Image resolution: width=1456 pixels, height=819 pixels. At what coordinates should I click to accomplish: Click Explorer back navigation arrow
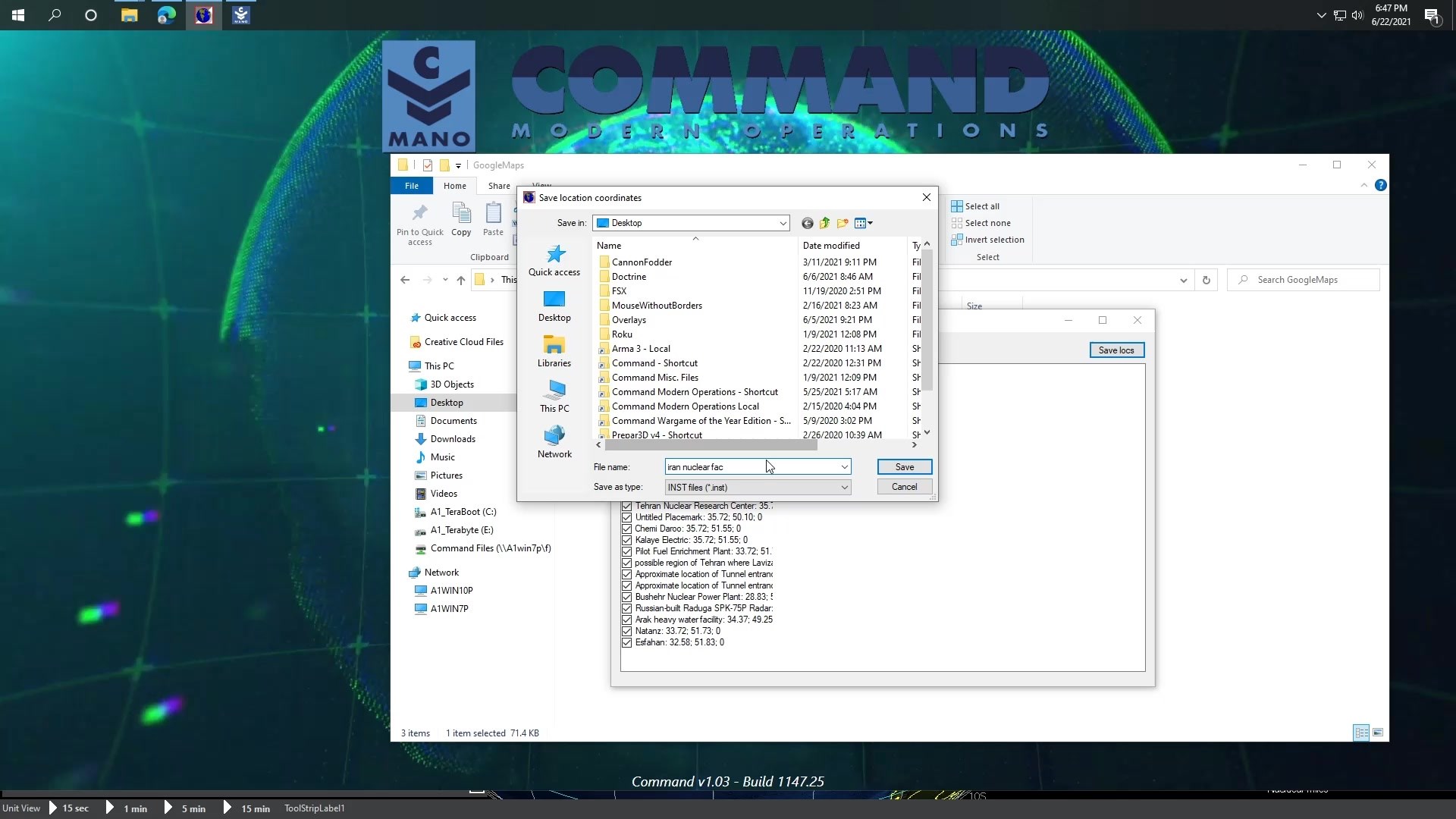click(x=405, y=280)
